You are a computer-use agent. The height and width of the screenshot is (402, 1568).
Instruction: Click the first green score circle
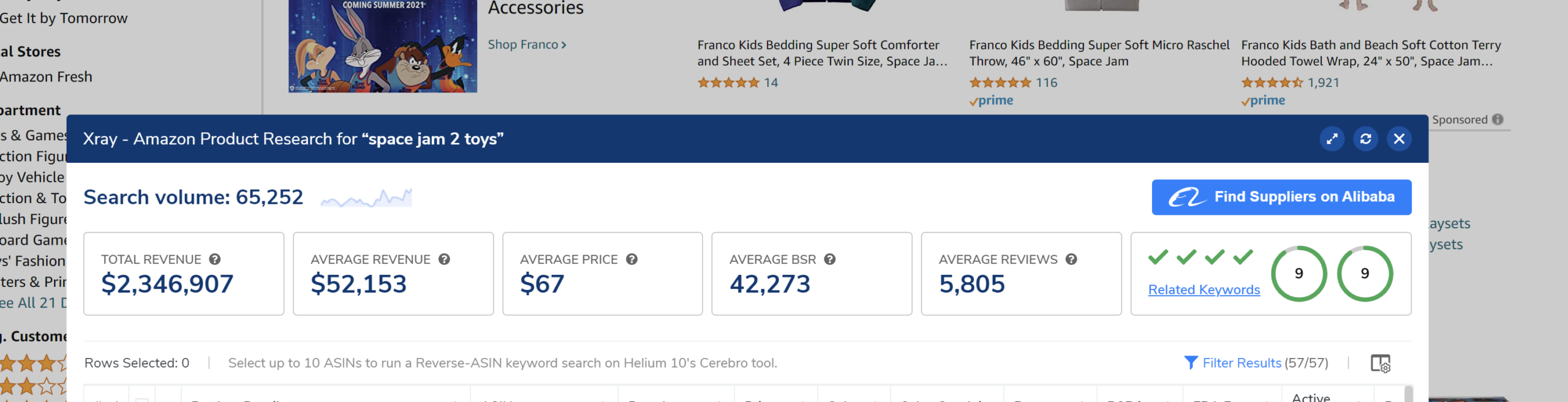point(1298,274)
